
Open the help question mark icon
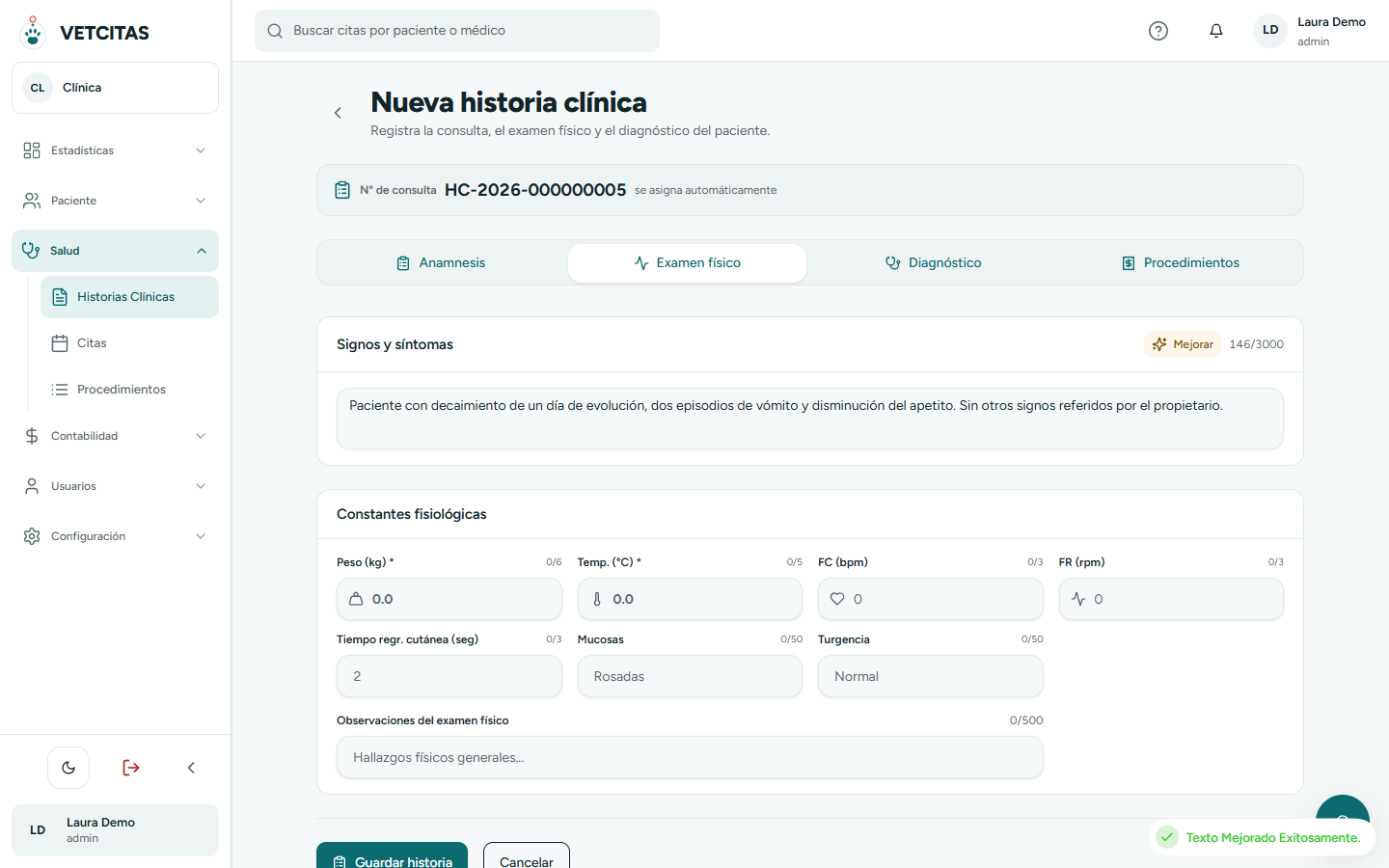click(x=1158, y=31)
